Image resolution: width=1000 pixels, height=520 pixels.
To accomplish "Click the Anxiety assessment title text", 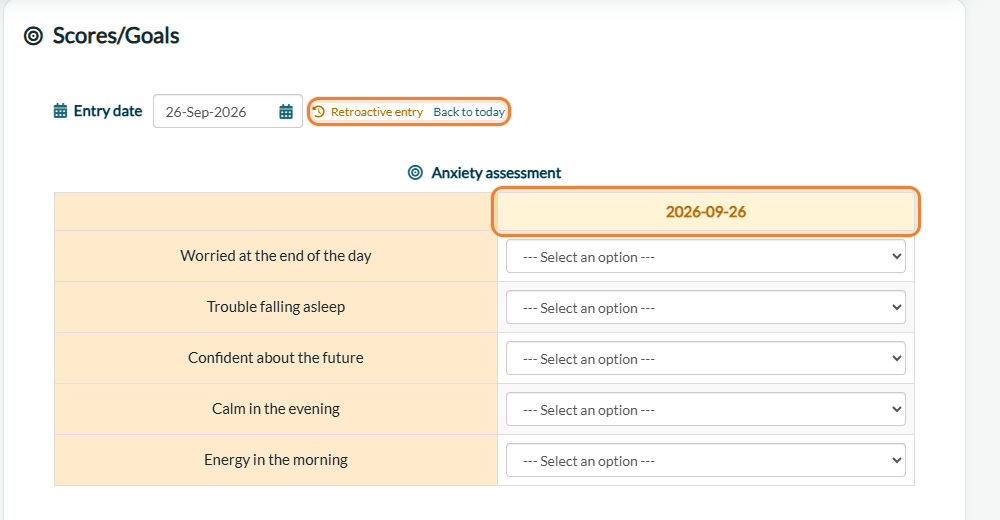I will coord(496,173).
